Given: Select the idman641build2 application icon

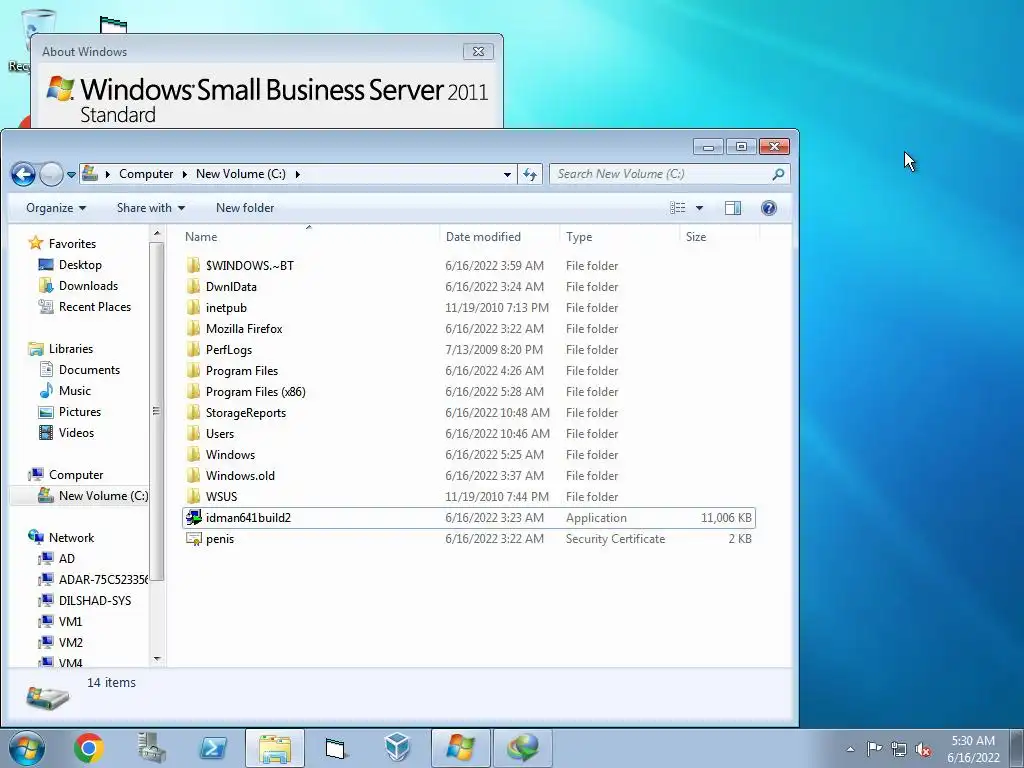Looking at the screenshot, I should tap(193, 518).
